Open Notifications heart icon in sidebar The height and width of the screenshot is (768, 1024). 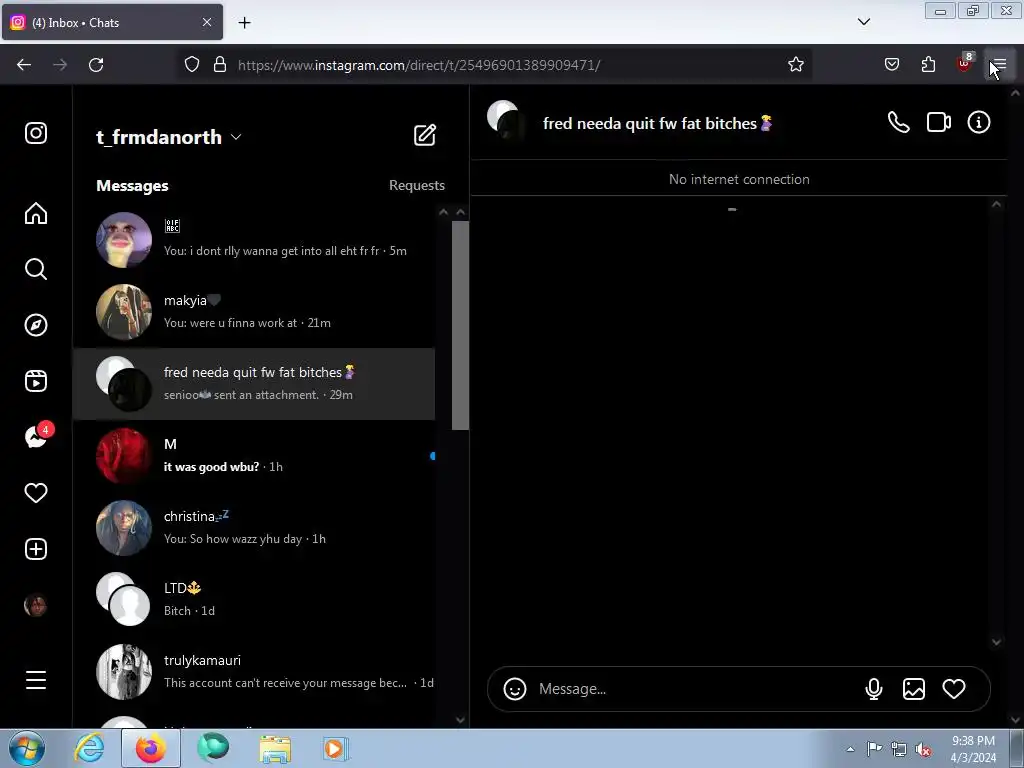click(x=36, y=493)
